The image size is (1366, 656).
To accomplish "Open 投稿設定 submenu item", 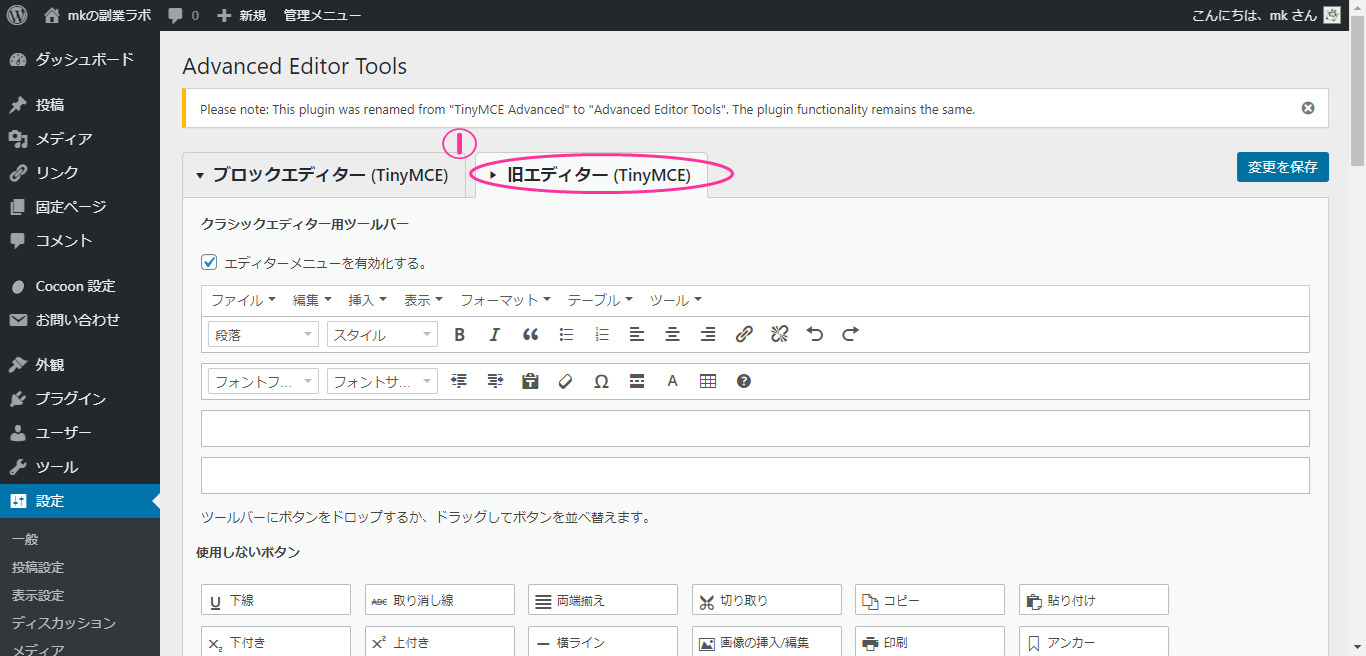I will point(38,567).
